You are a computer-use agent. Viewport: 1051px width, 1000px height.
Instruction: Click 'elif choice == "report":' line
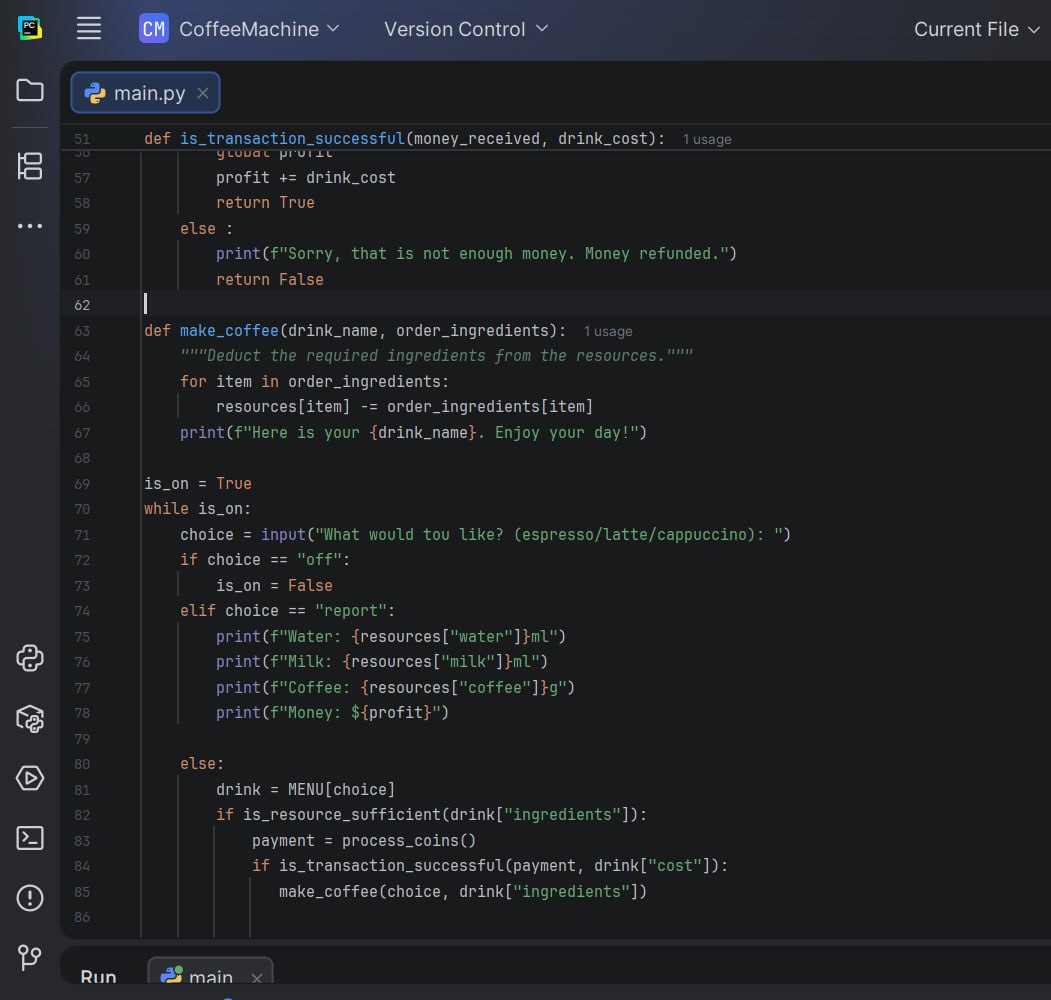[288, 611]
